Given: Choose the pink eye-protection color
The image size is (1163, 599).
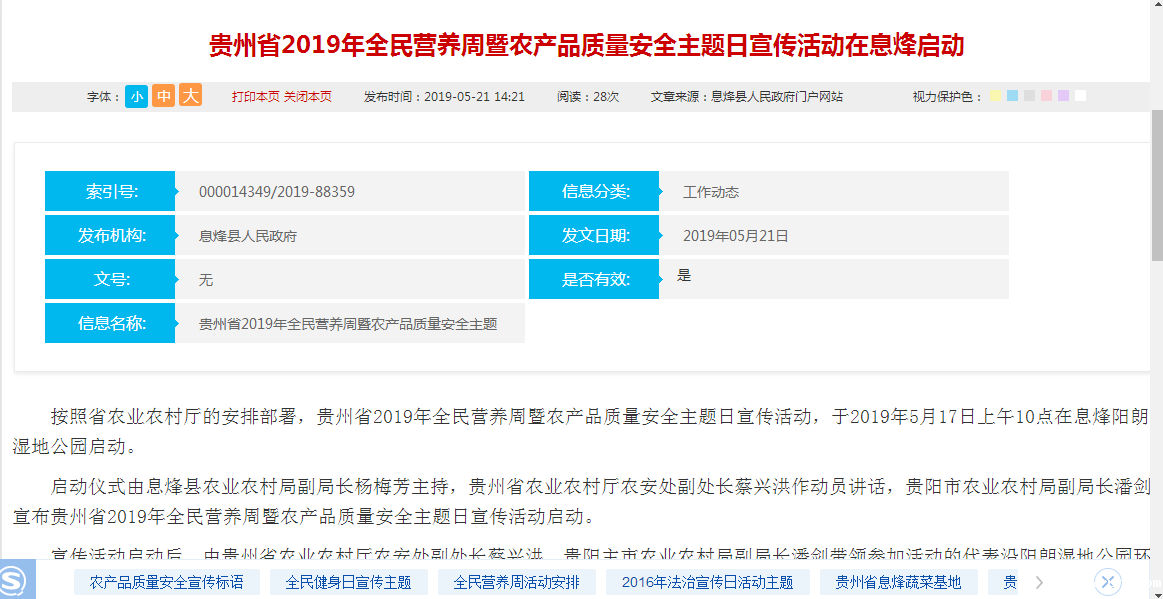Looking at the screenshot, I should point(1046,96).
